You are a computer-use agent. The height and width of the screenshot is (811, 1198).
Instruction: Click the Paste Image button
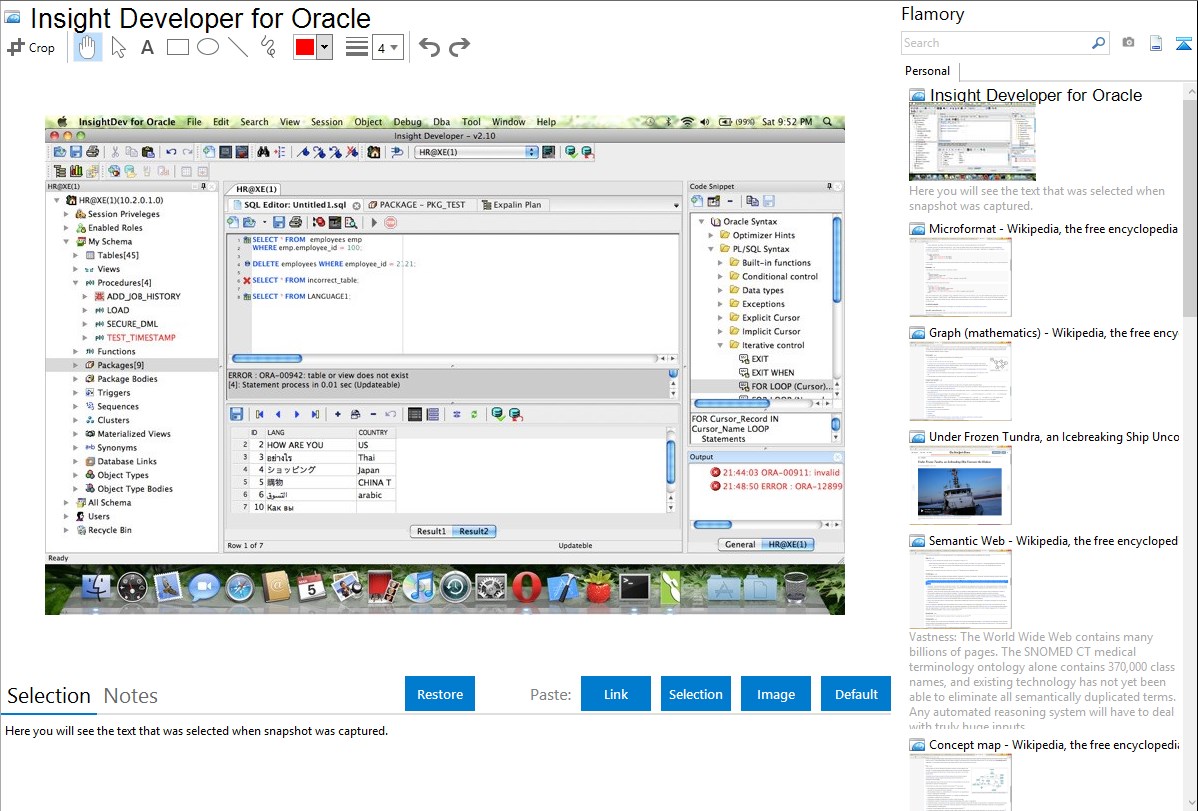pos(775,694)
